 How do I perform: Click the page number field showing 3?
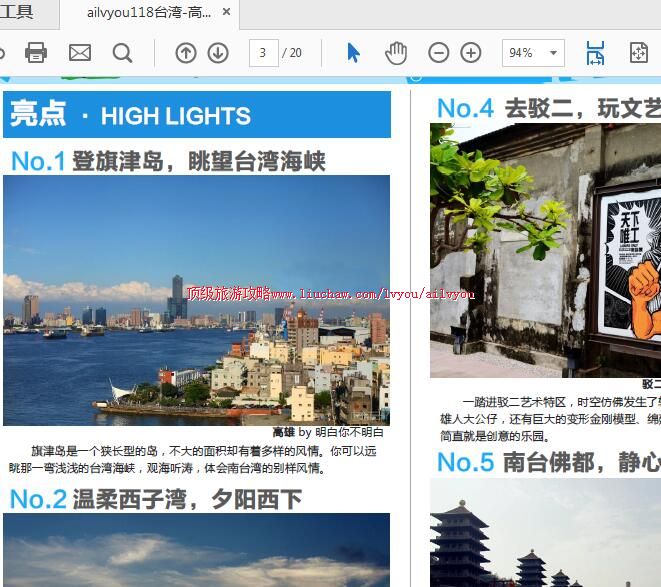pyautogui.click(x=263, y=53)
